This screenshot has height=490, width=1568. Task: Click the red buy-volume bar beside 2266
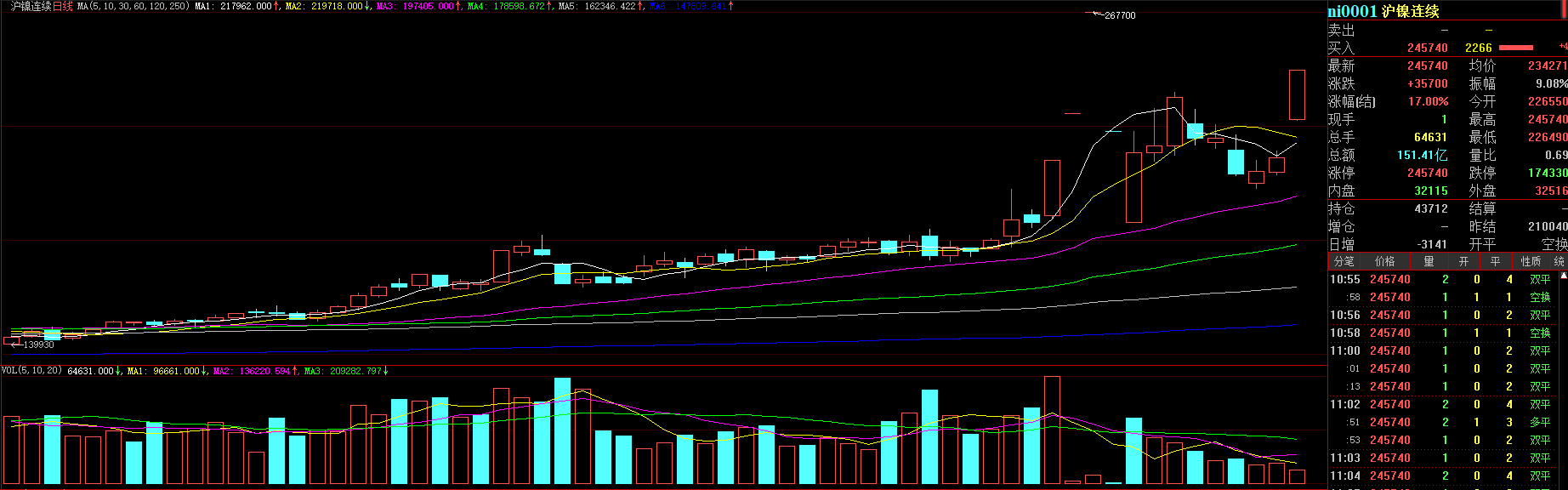click(1515, 48)
